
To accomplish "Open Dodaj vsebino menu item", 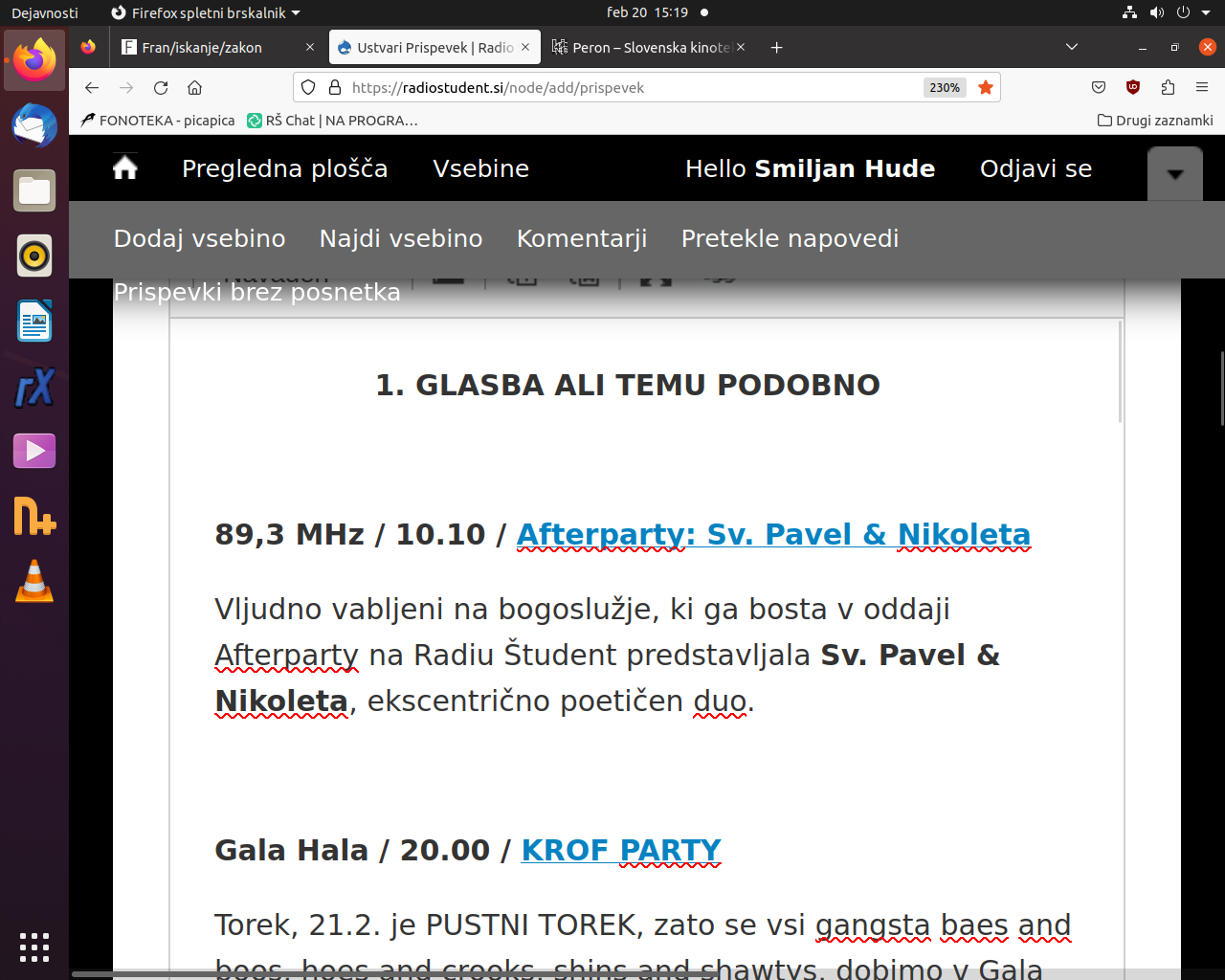I will [x=199, y=238].
